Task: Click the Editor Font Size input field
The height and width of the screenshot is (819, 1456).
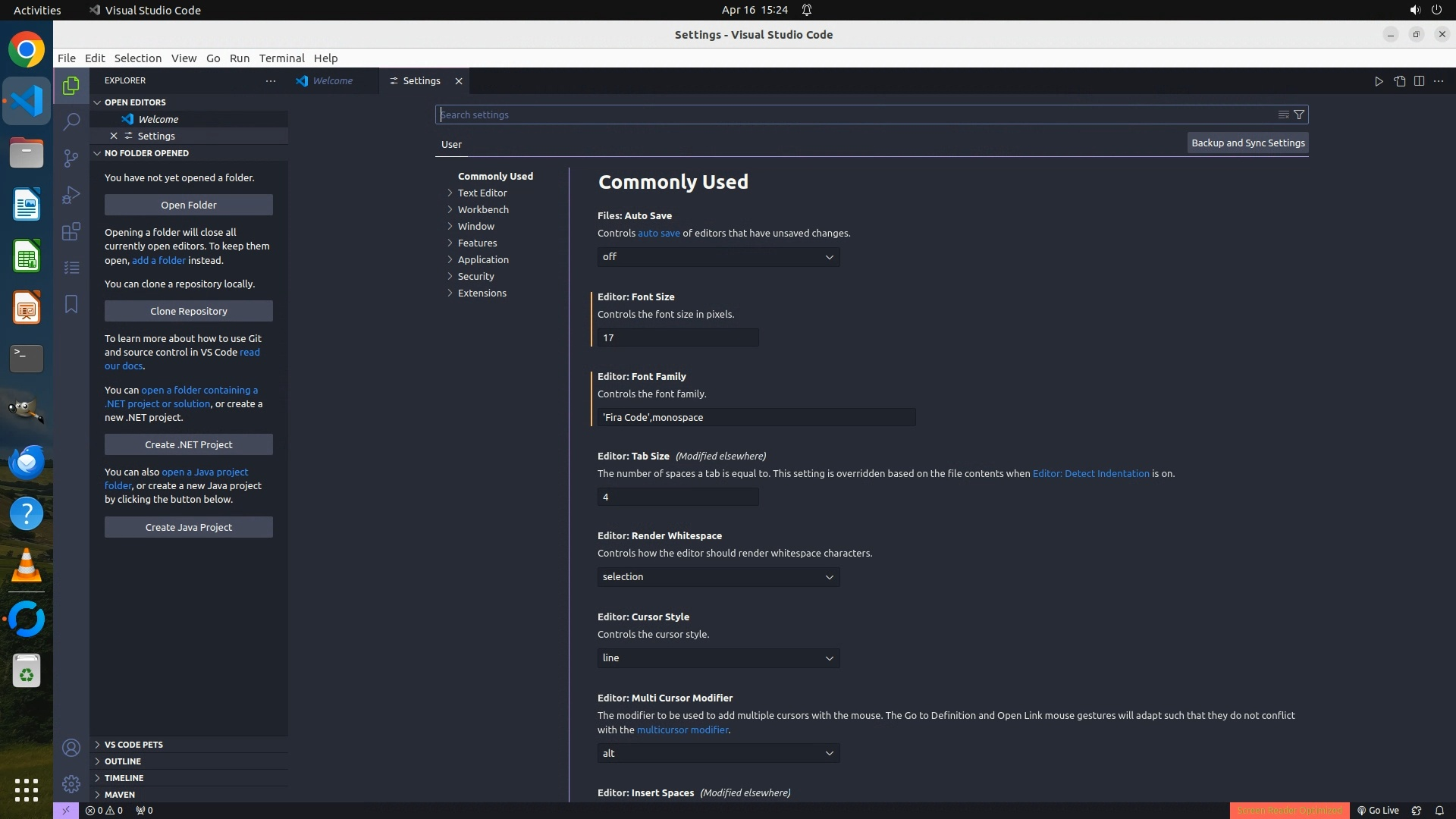Action: click(677, 337)
